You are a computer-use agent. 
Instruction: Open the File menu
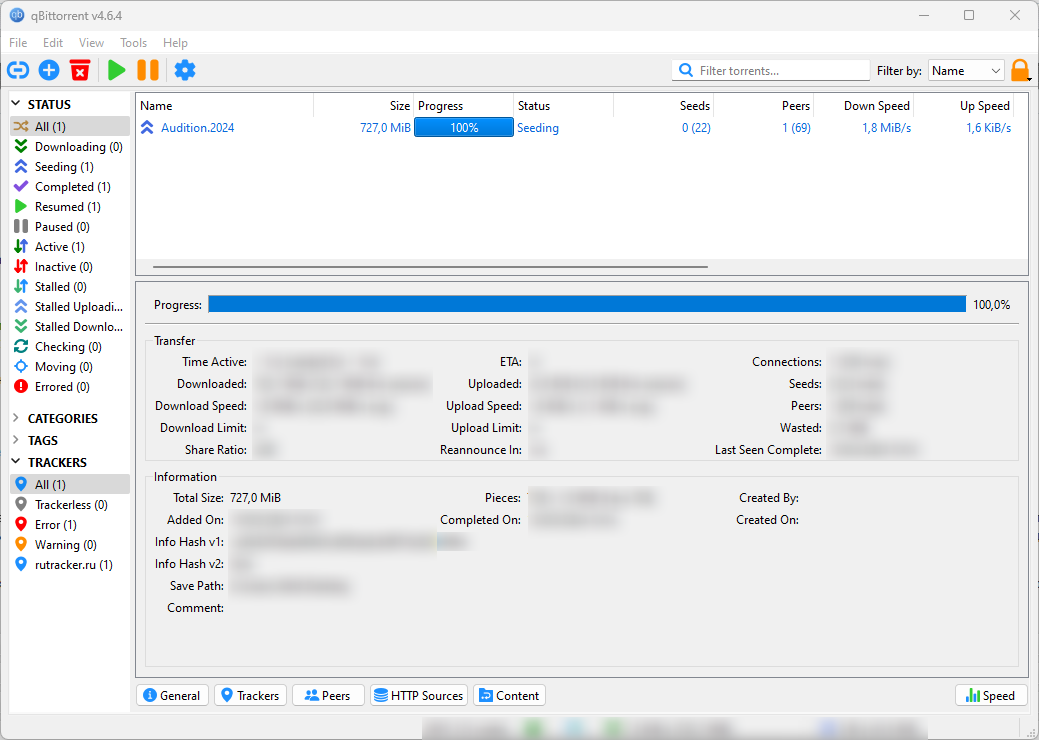pyautogui.click(x=18, y=42)
